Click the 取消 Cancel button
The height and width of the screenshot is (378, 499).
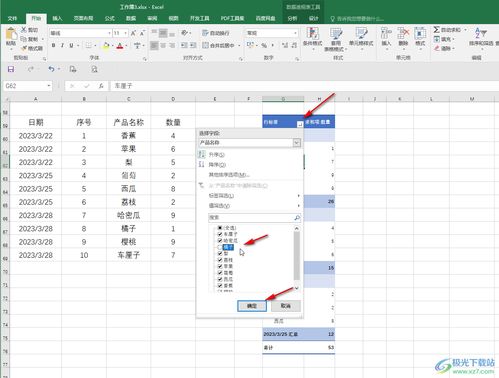tap(286, 306)
